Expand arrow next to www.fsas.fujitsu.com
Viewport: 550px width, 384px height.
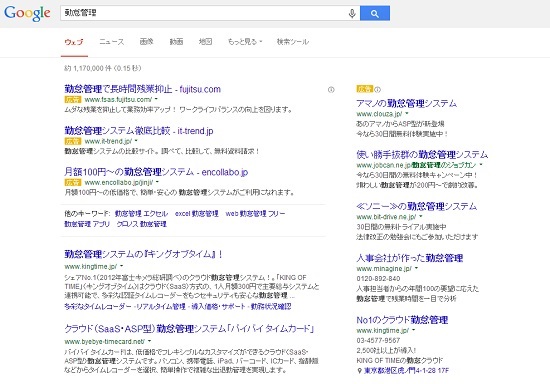click(x=156, y=100)
